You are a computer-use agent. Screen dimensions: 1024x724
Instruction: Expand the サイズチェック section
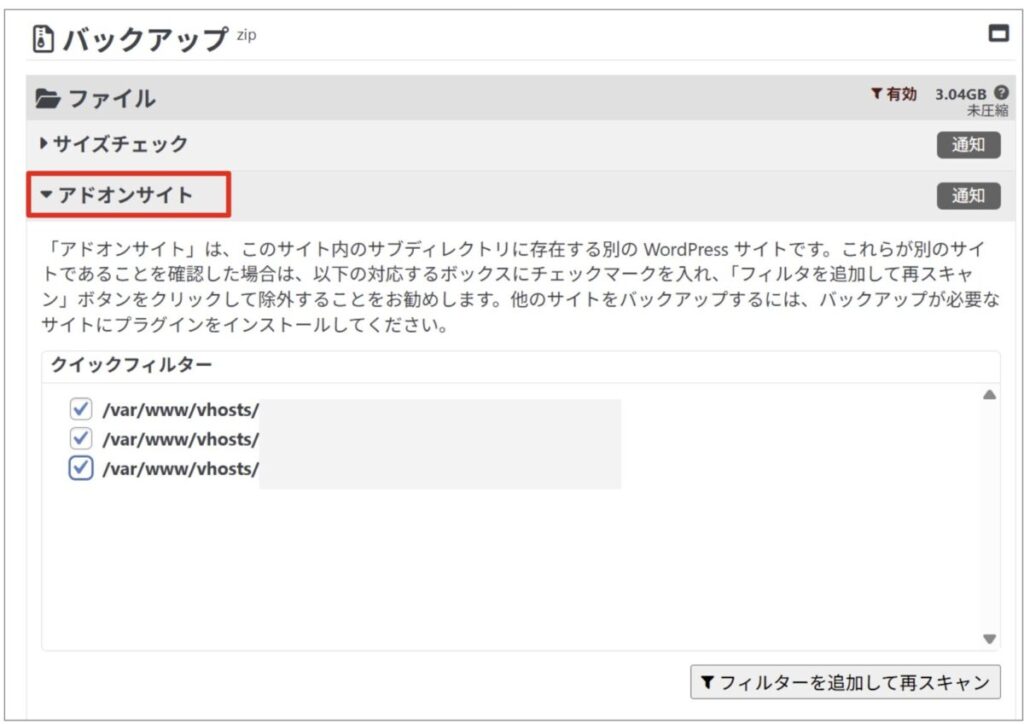(114, 144)
